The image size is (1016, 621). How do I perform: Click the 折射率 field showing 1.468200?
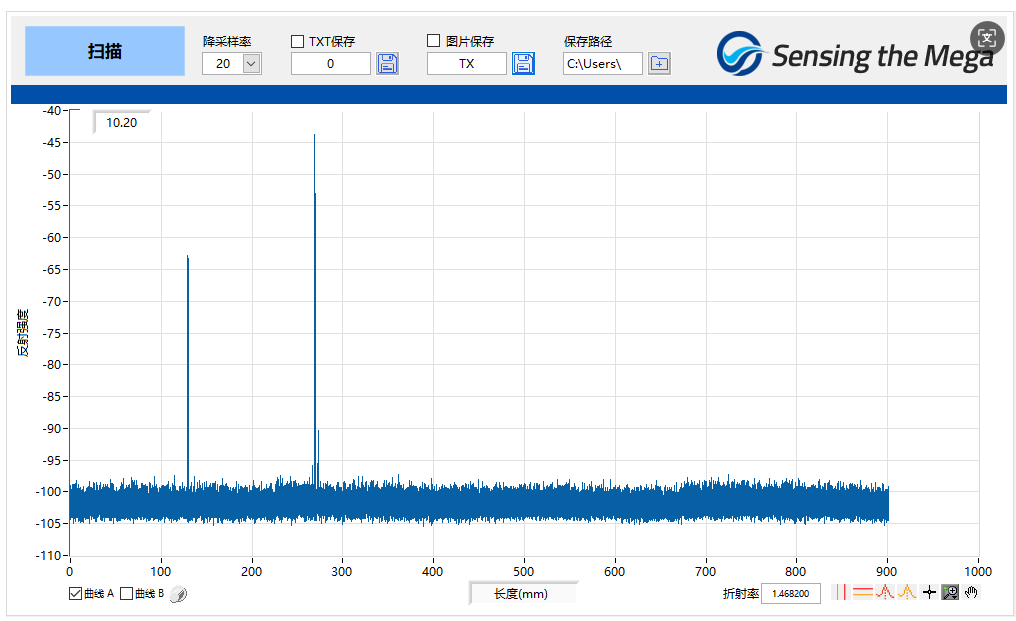[791, 593]
